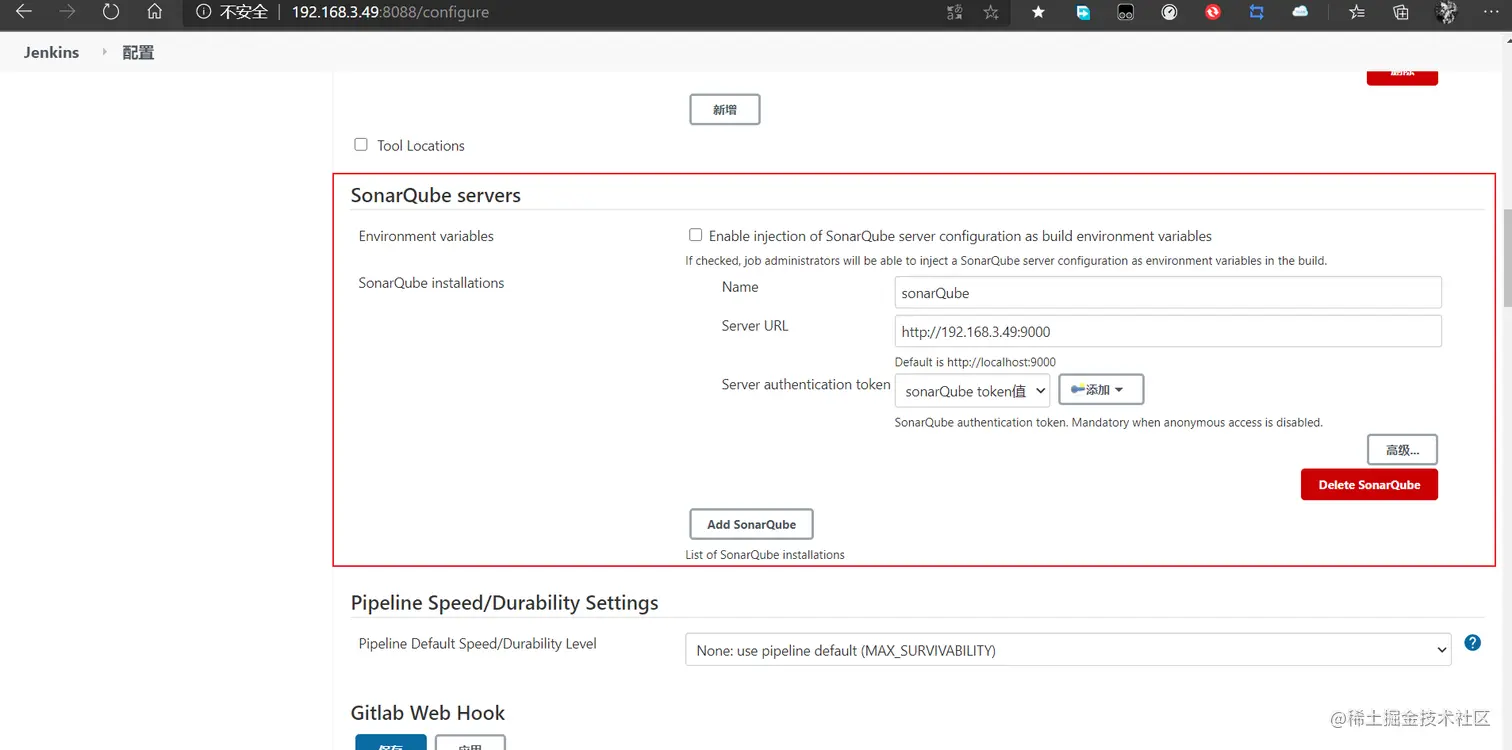The image size is (1512, 750).
Task: Open the blue document-arrow extension icon
Action: coord(1083,12)
